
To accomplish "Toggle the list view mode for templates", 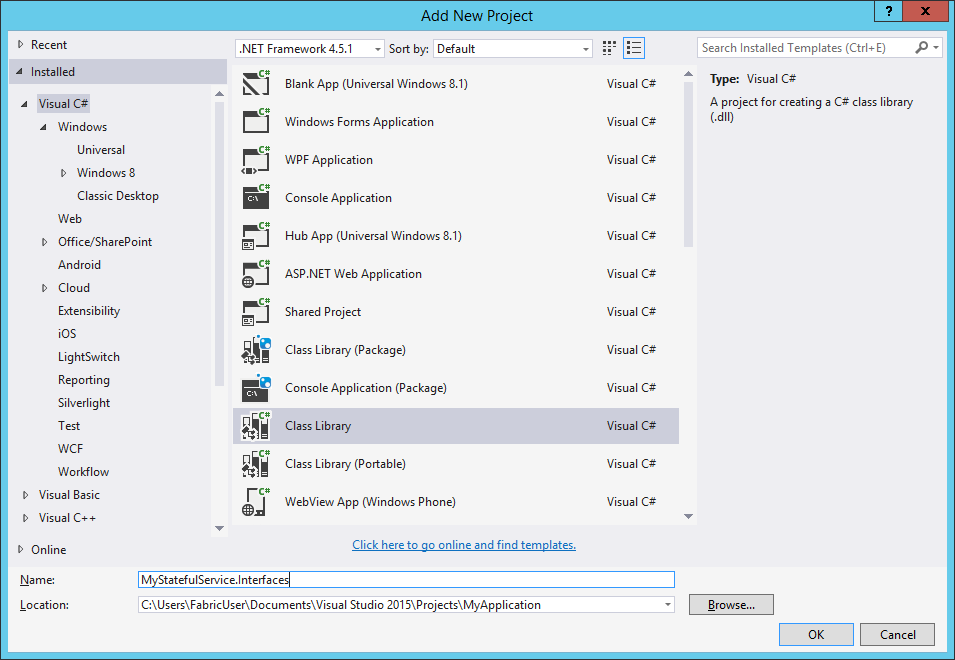I will (x=633, y=47).
